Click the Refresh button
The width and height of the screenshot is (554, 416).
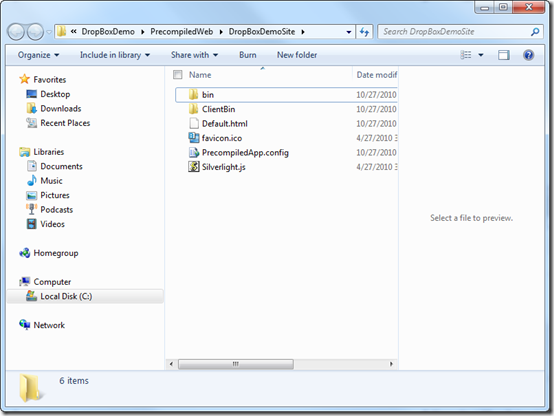(x=364, y=32)
